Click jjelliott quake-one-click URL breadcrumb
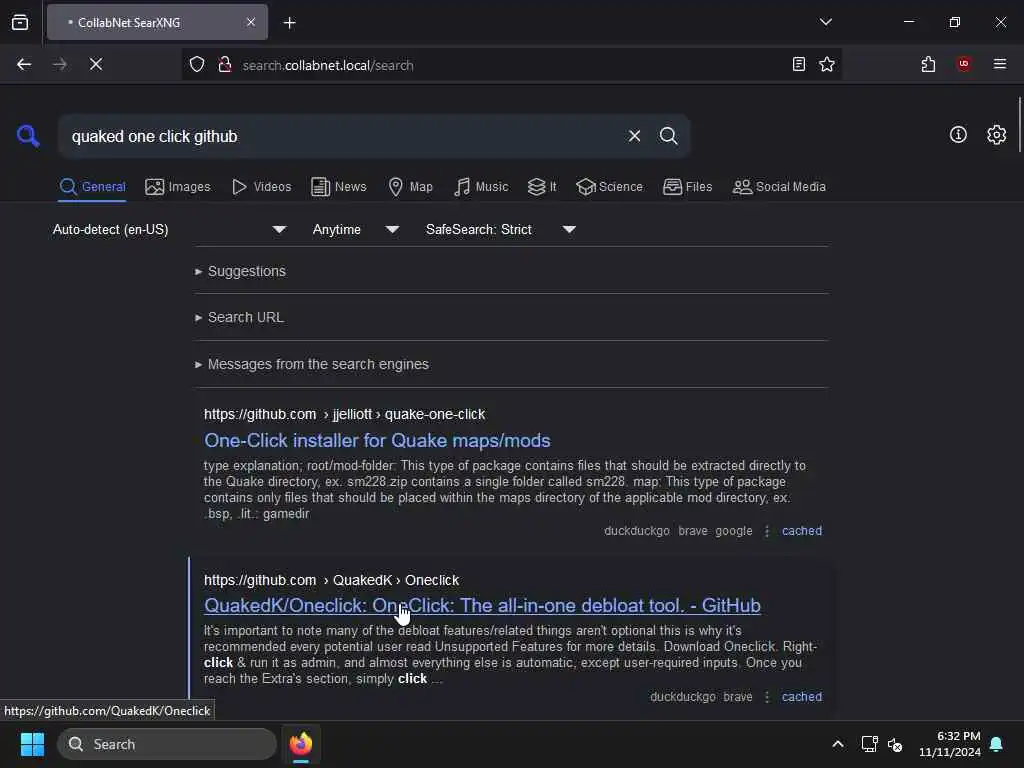The image size is (1024, 768). (x=344, y=415)
